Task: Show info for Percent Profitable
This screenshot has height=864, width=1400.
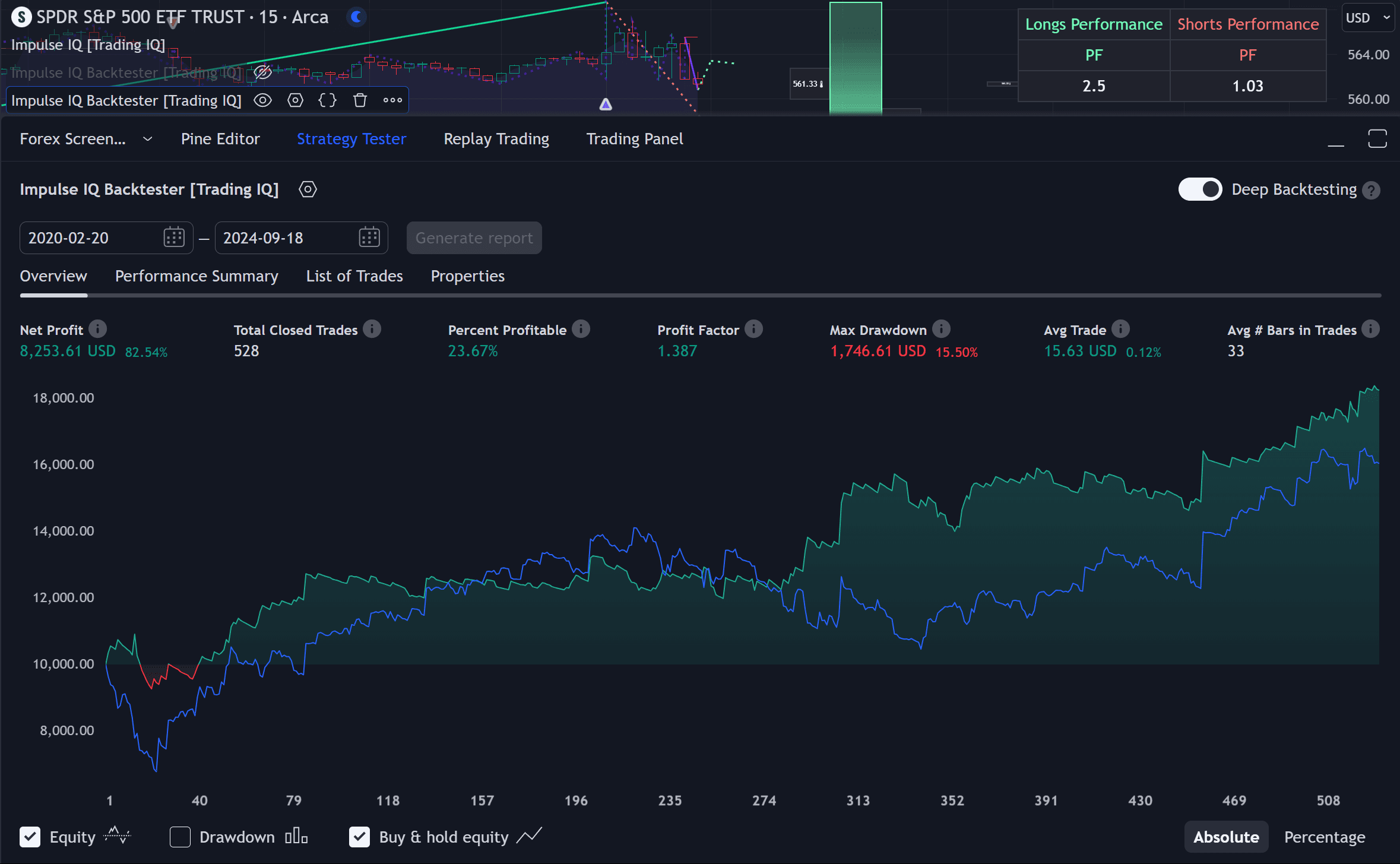Action: (x=581, y=329)
